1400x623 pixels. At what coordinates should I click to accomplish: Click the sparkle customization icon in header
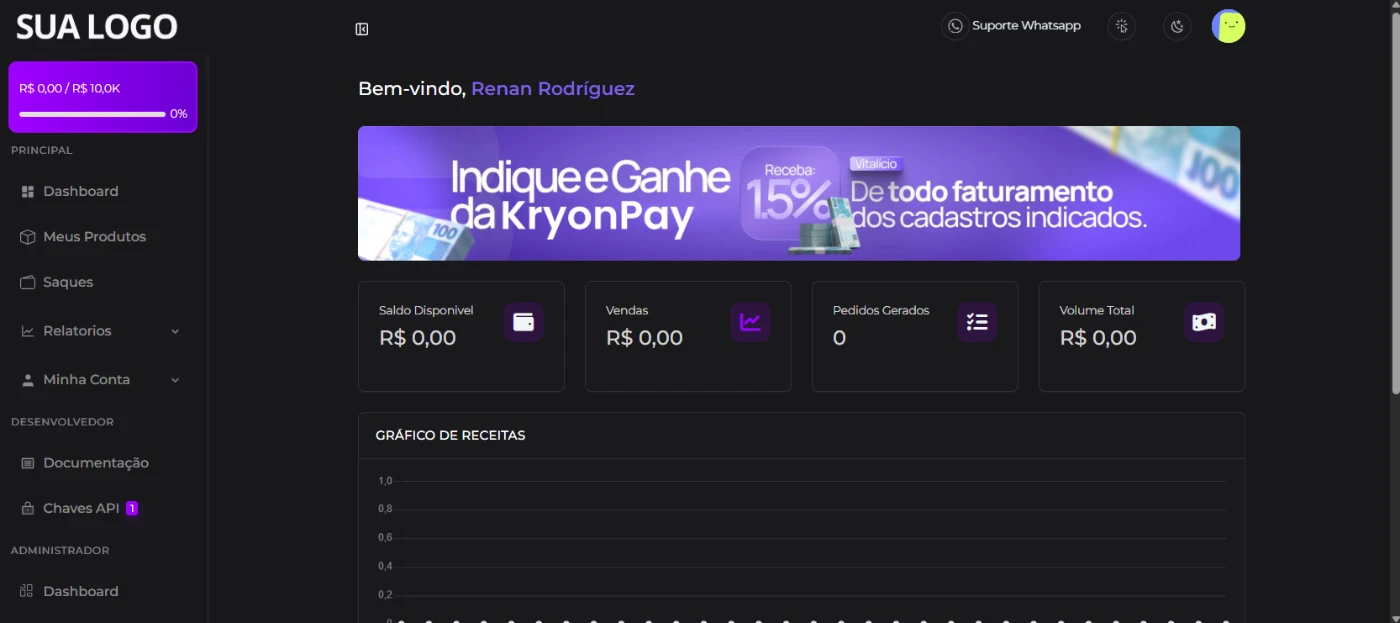1122,26
